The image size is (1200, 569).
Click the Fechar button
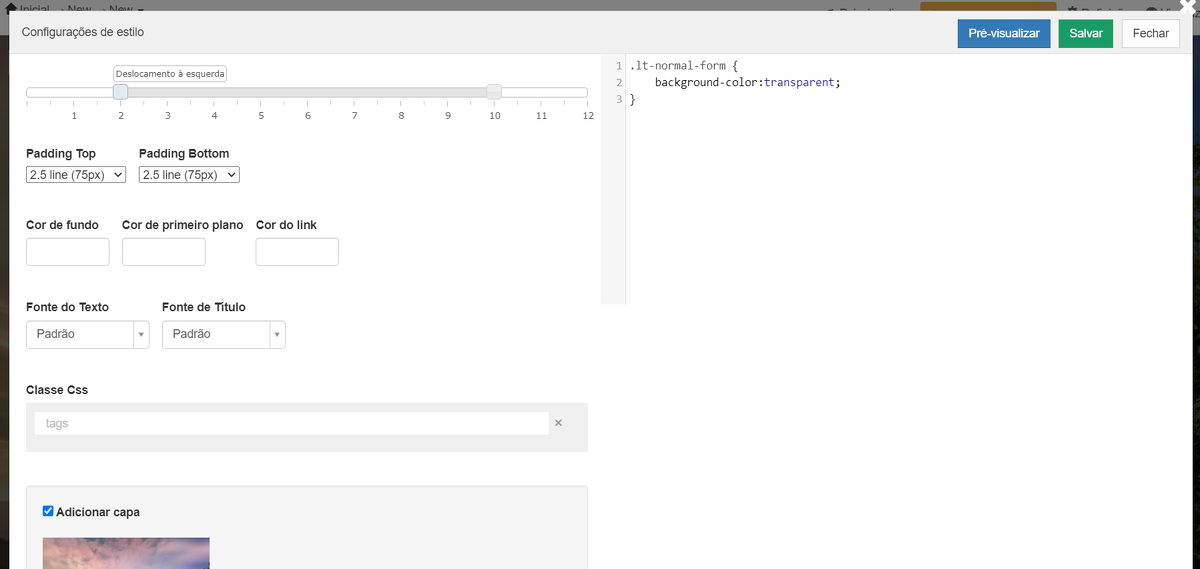(x=1150, y=33)
